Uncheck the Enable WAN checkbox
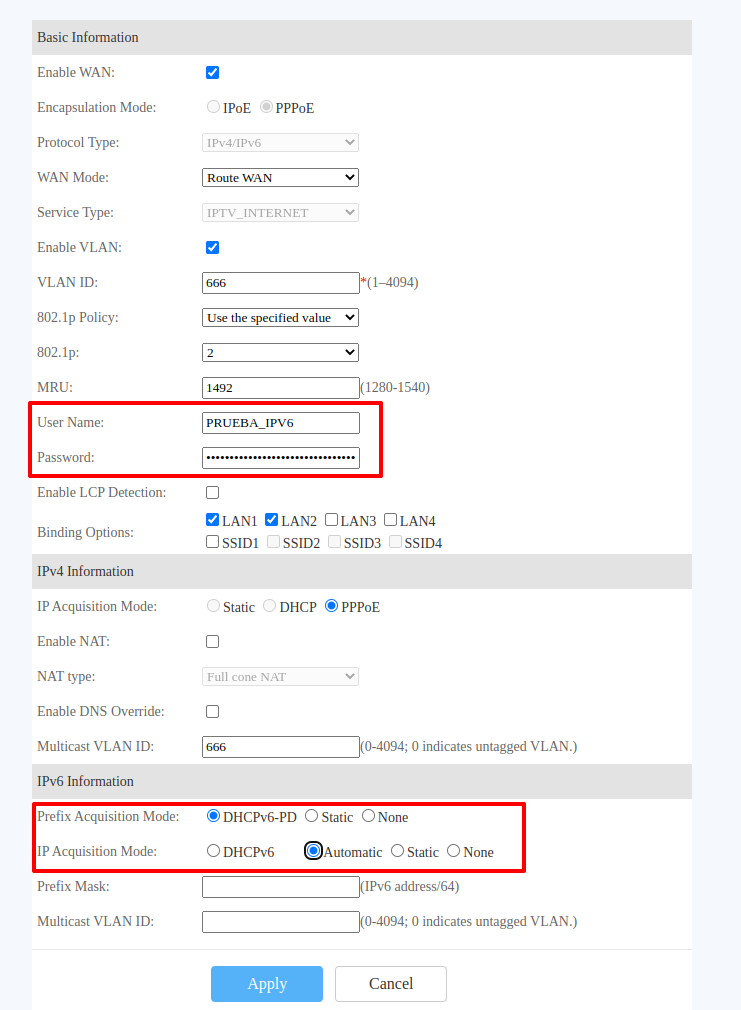Viewport: 741px width, 1010px height. point(212,72)
